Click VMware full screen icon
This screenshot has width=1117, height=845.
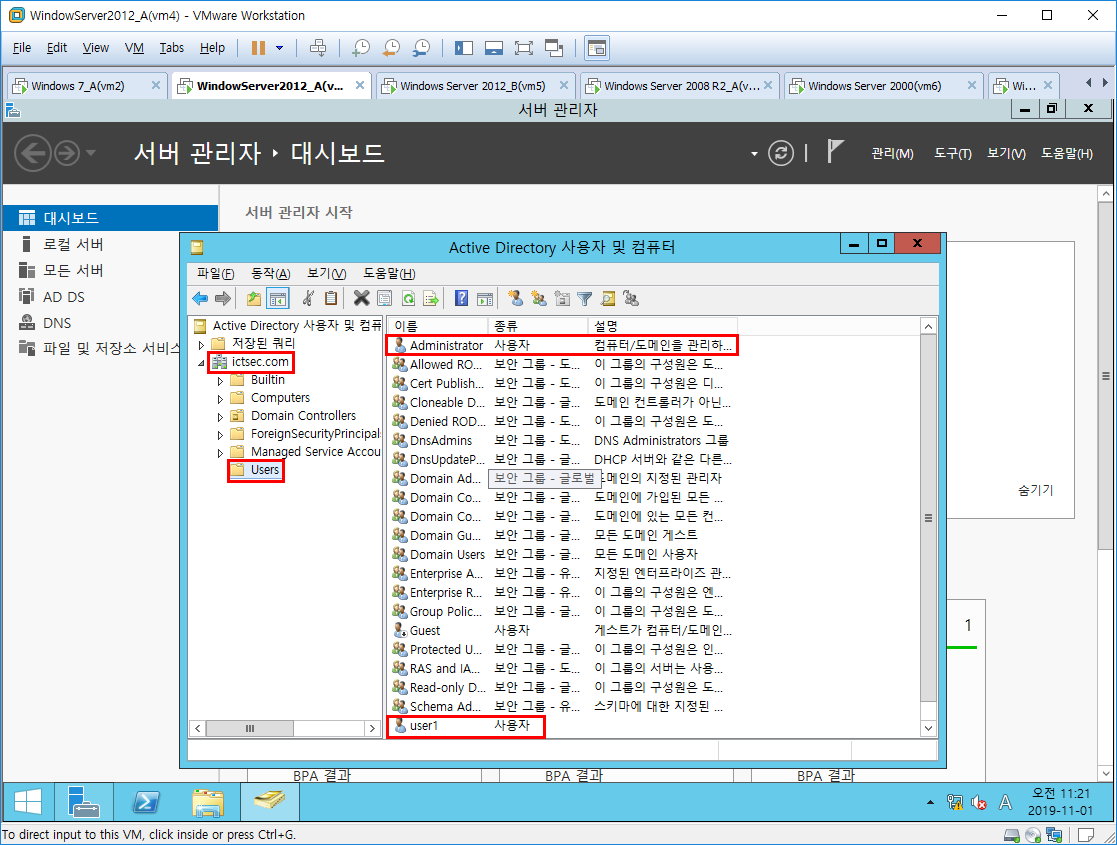(524, 48)
